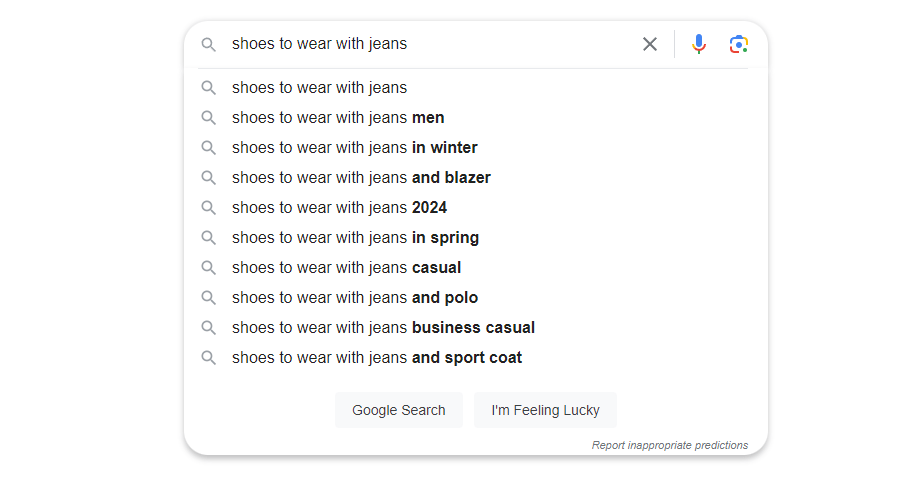This screenshot has height=500, width=919.
Task: Click the voice search microphone icon
Action: [698, 44]
